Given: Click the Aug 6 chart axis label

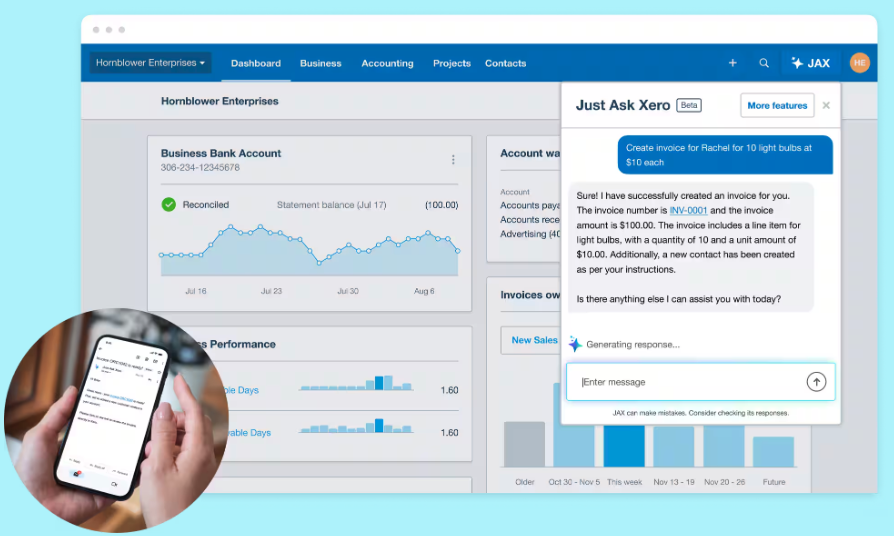Looking at the screenshot, I should 424,291.
